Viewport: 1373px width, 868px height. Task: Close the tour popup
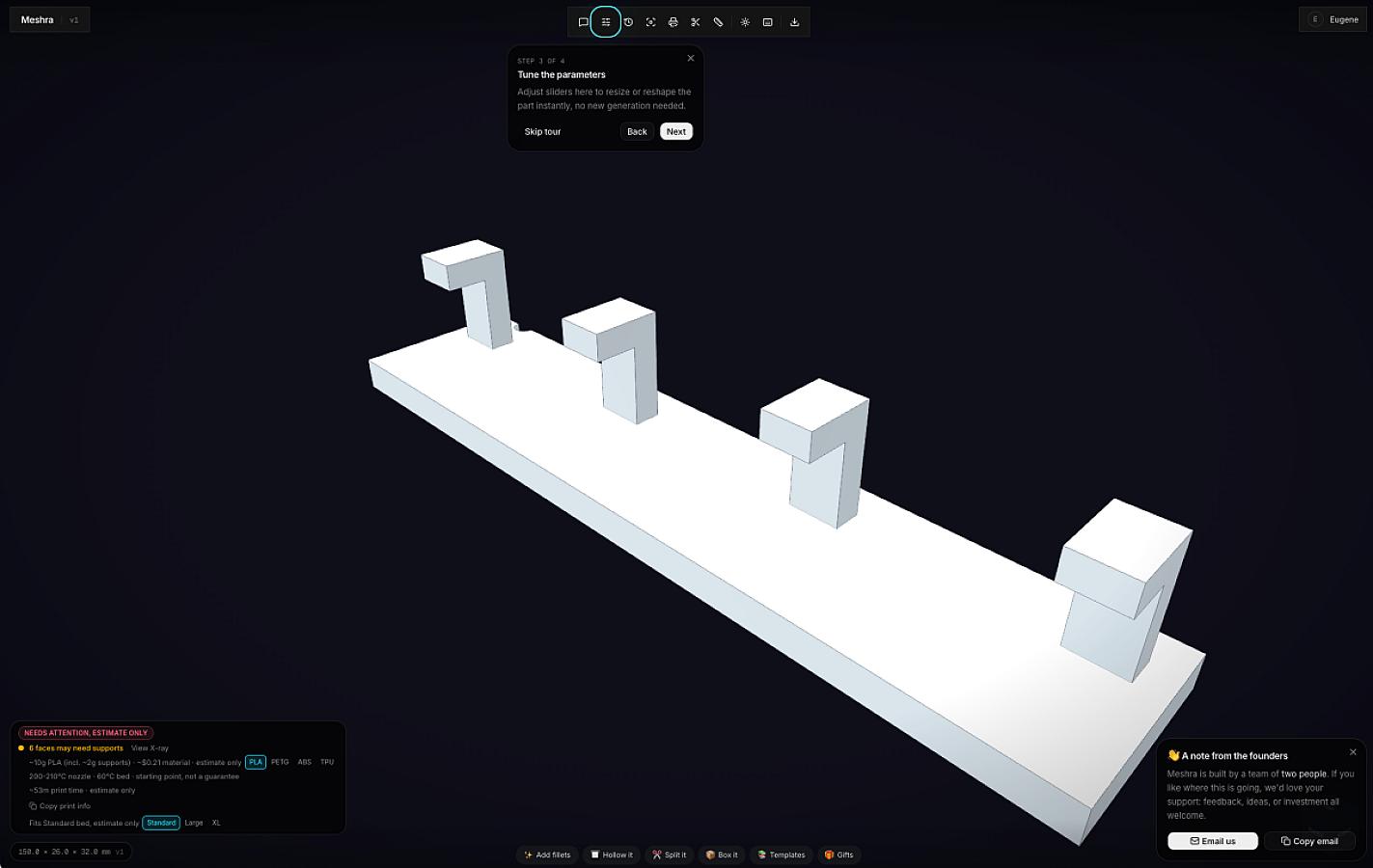690,58
